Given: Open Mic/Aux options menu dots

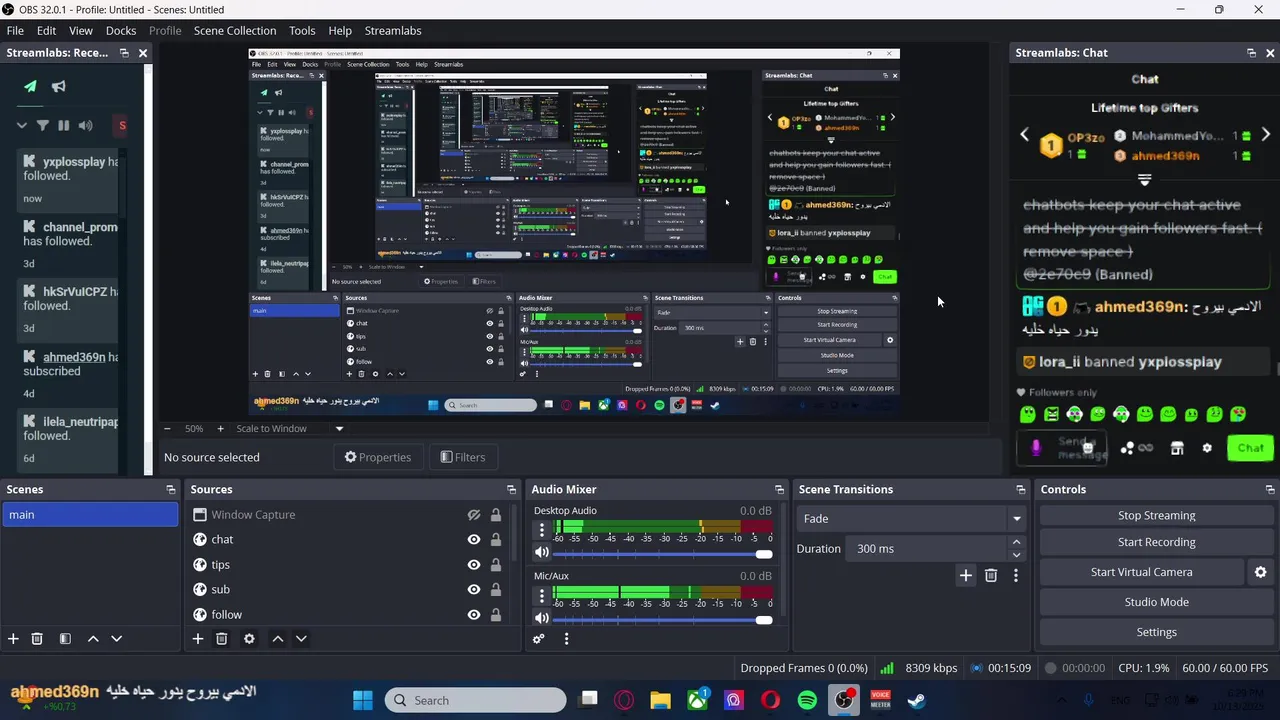Looking at the screenshot, I should 542,596.
